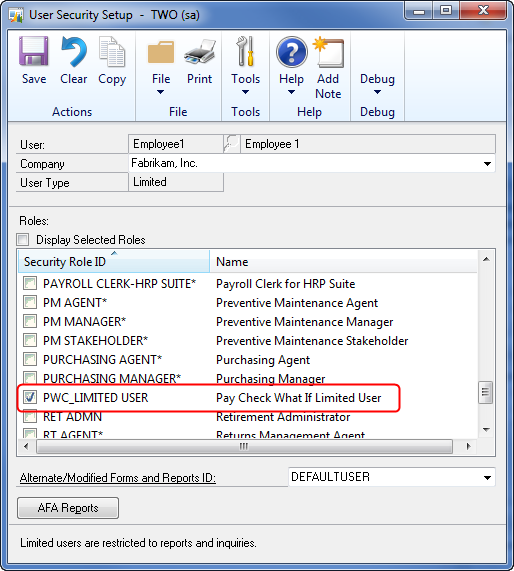
Task: Open the DEFAULTUSER forms and reports dropdown
Action: [x=487, y=477]
